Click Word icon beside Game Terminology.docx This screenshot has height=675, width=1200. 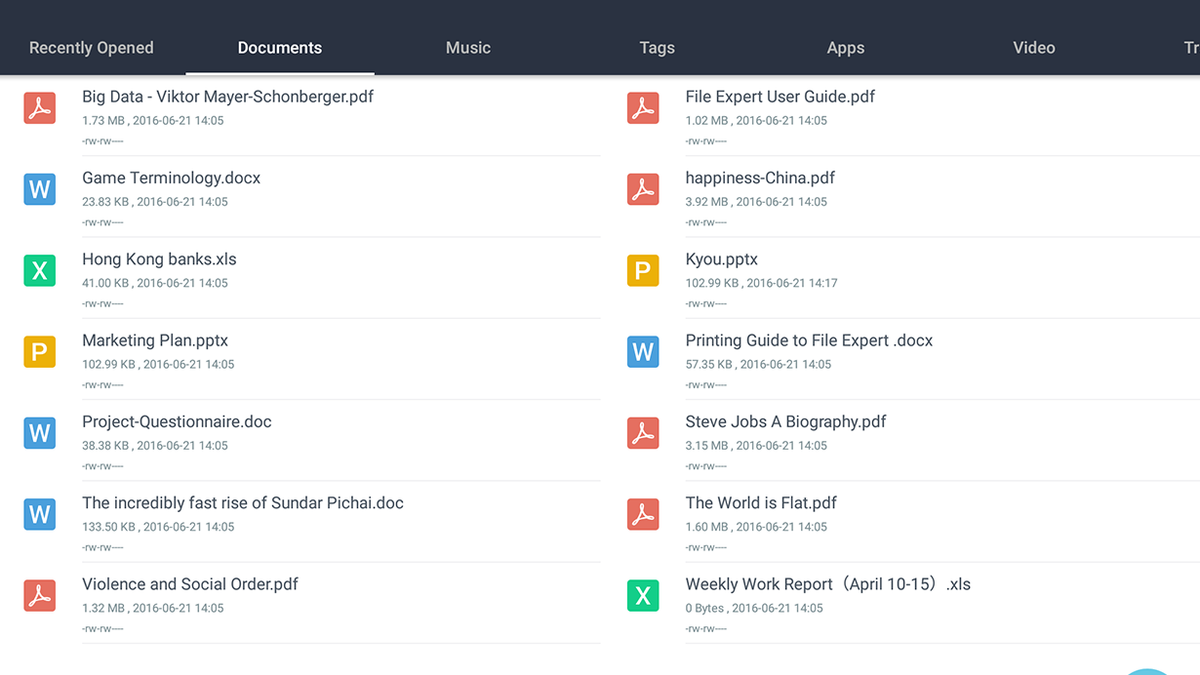click(40, 188)
